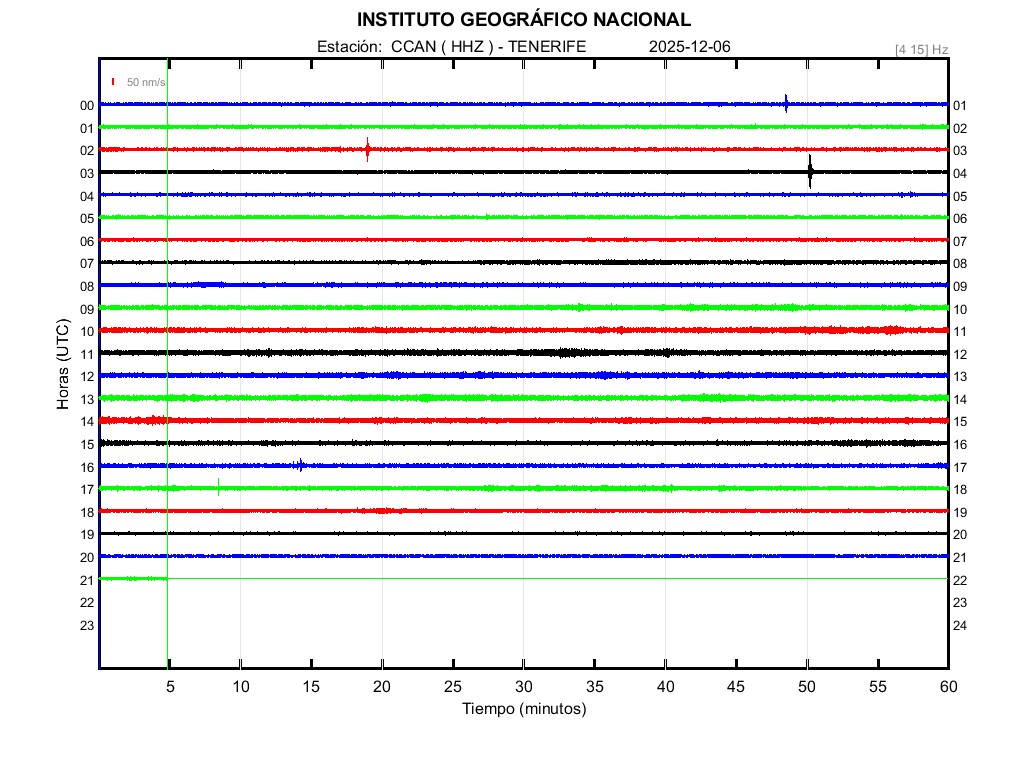The image size is (1024, 768).
Task: Click the right-side hour label 24
Action: (960, 625)
